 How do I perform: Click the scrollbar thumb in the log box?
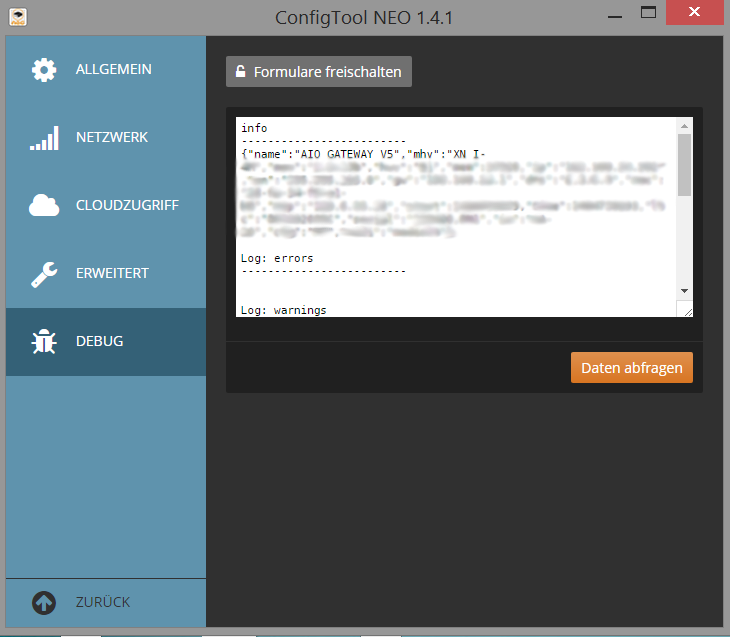[684, 165]
